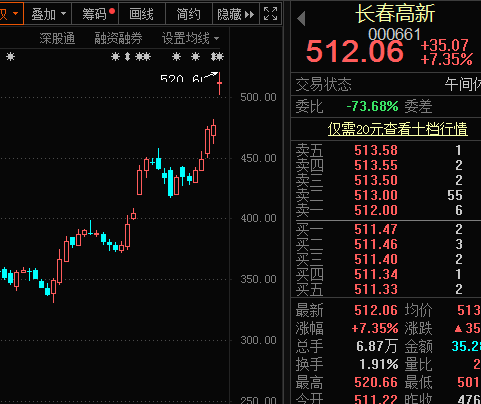Open the 叠加 overlay dropdown
This screenshot has height=404, width=481.
pyautogui.click(x=48, y=14)
